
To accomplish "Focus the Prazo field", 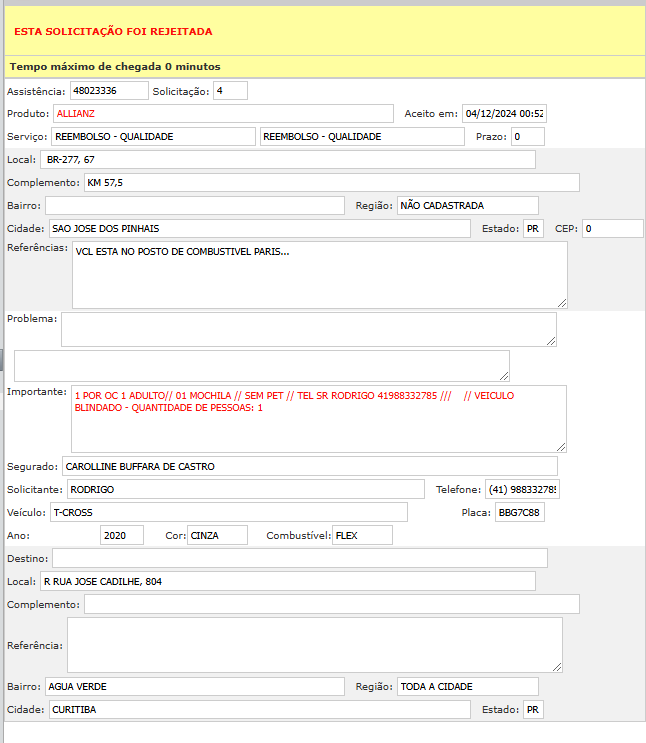I will pyautogui.click(x=527, y=137).
